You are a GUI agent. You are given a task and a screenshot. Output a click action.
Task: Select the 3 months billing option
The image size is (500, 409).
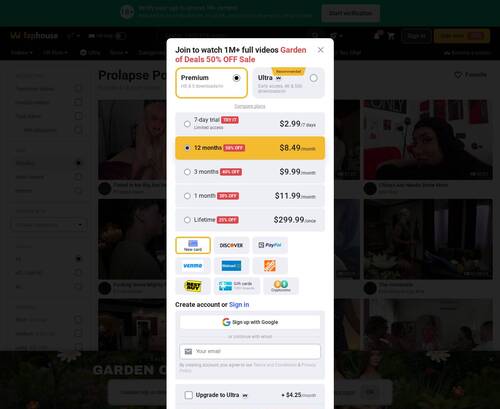coord(250,172)
